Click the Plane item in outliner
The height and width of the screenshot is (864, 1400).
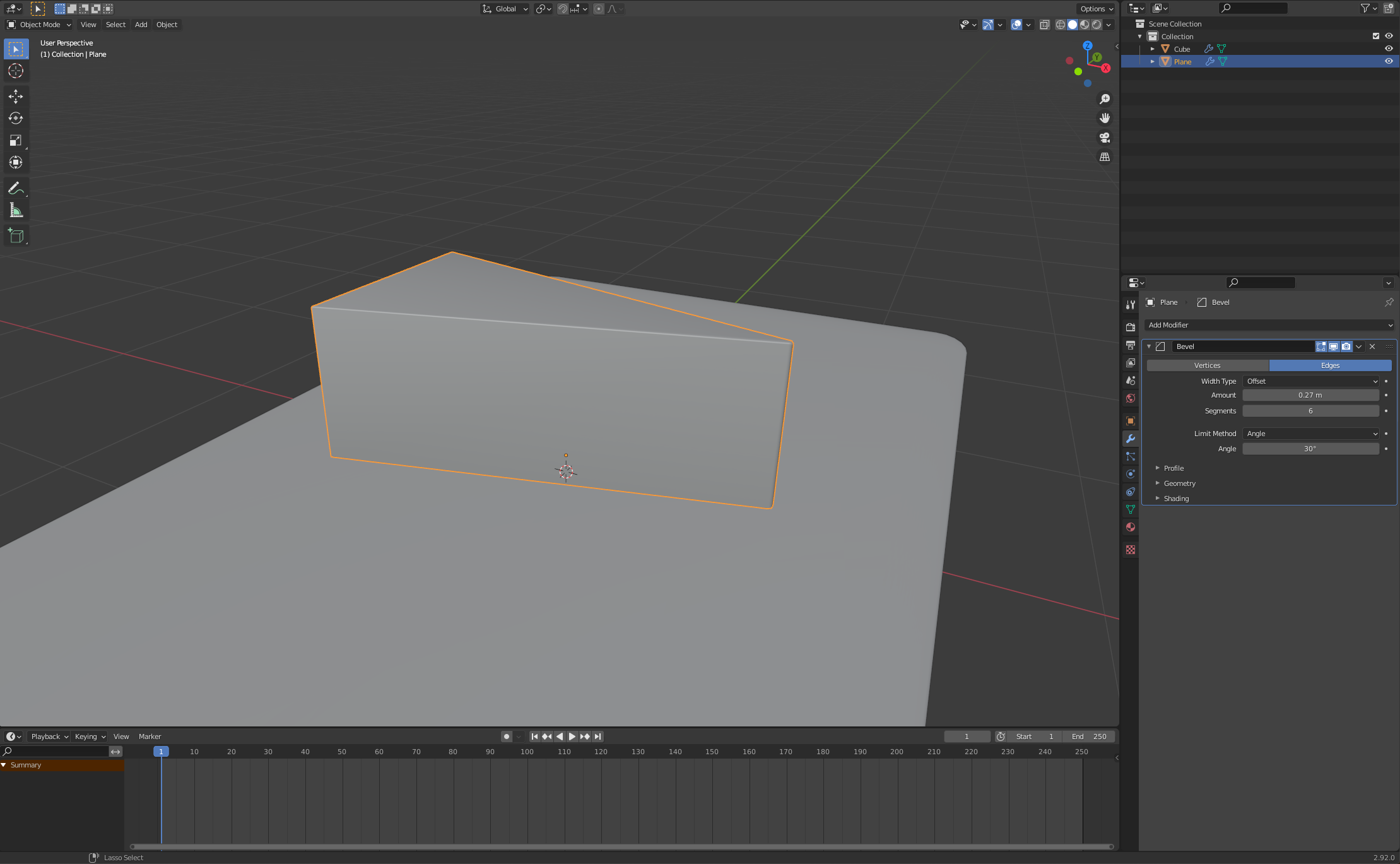[x=1183, y=61]
